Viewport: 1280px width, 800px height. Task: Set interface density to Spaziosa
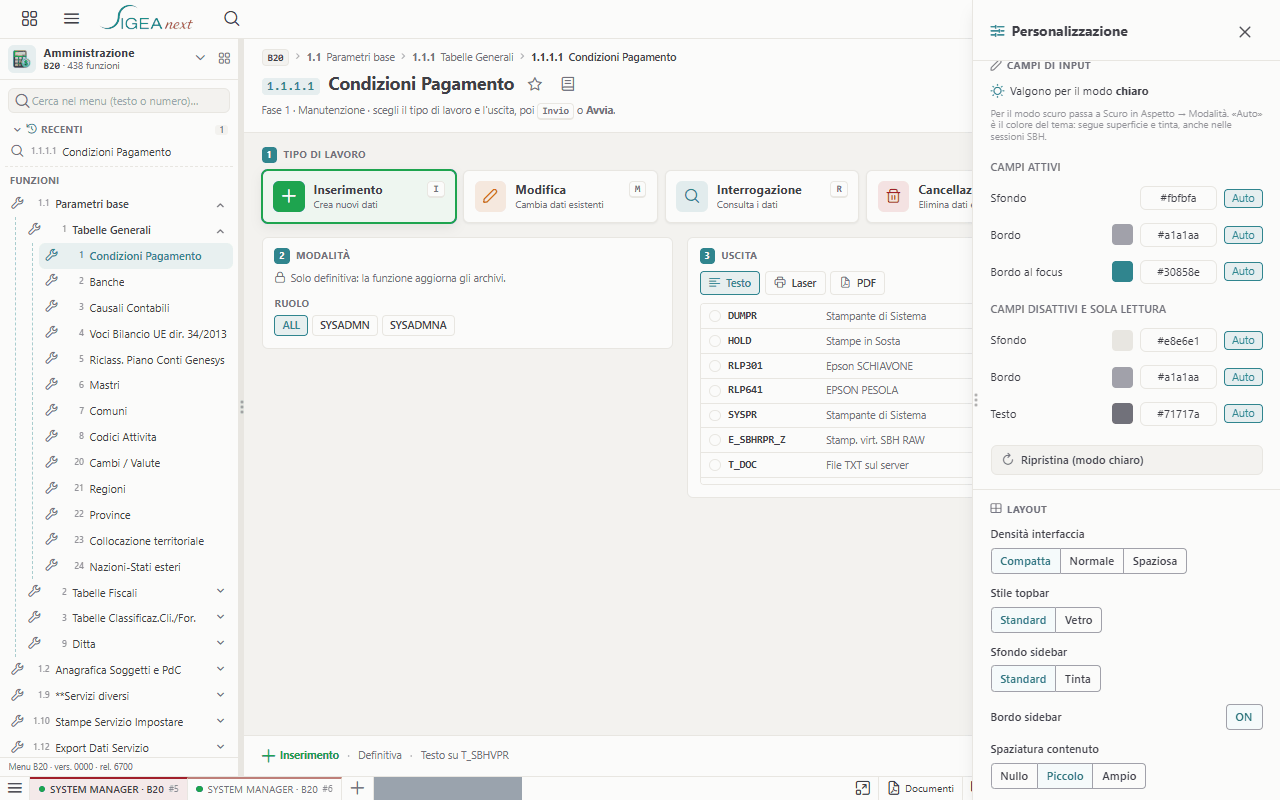click(x=1155, y=561)
